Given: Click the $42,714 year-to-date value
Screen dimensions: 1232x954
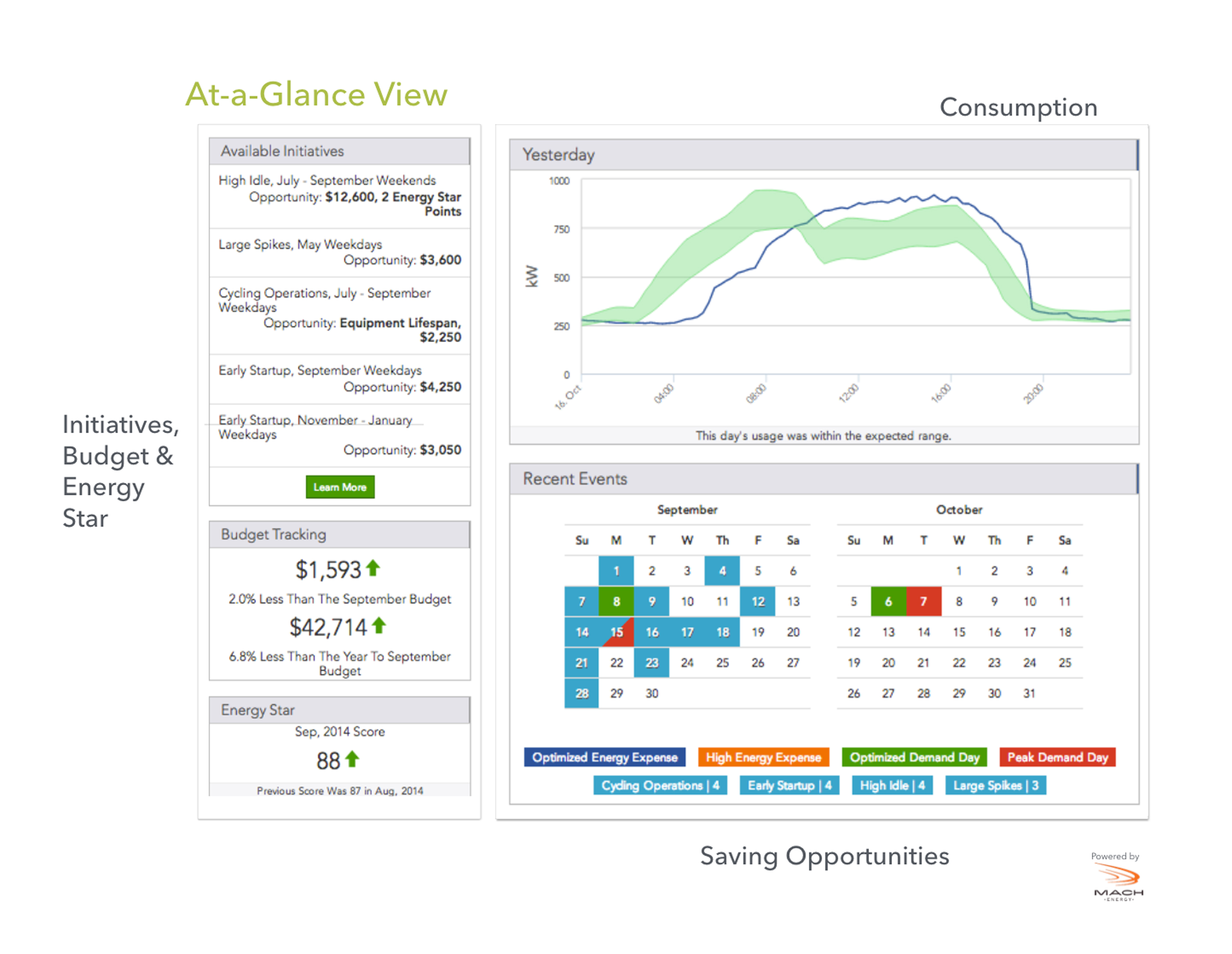Looking at the screenshot, I should tap(328, 627).
